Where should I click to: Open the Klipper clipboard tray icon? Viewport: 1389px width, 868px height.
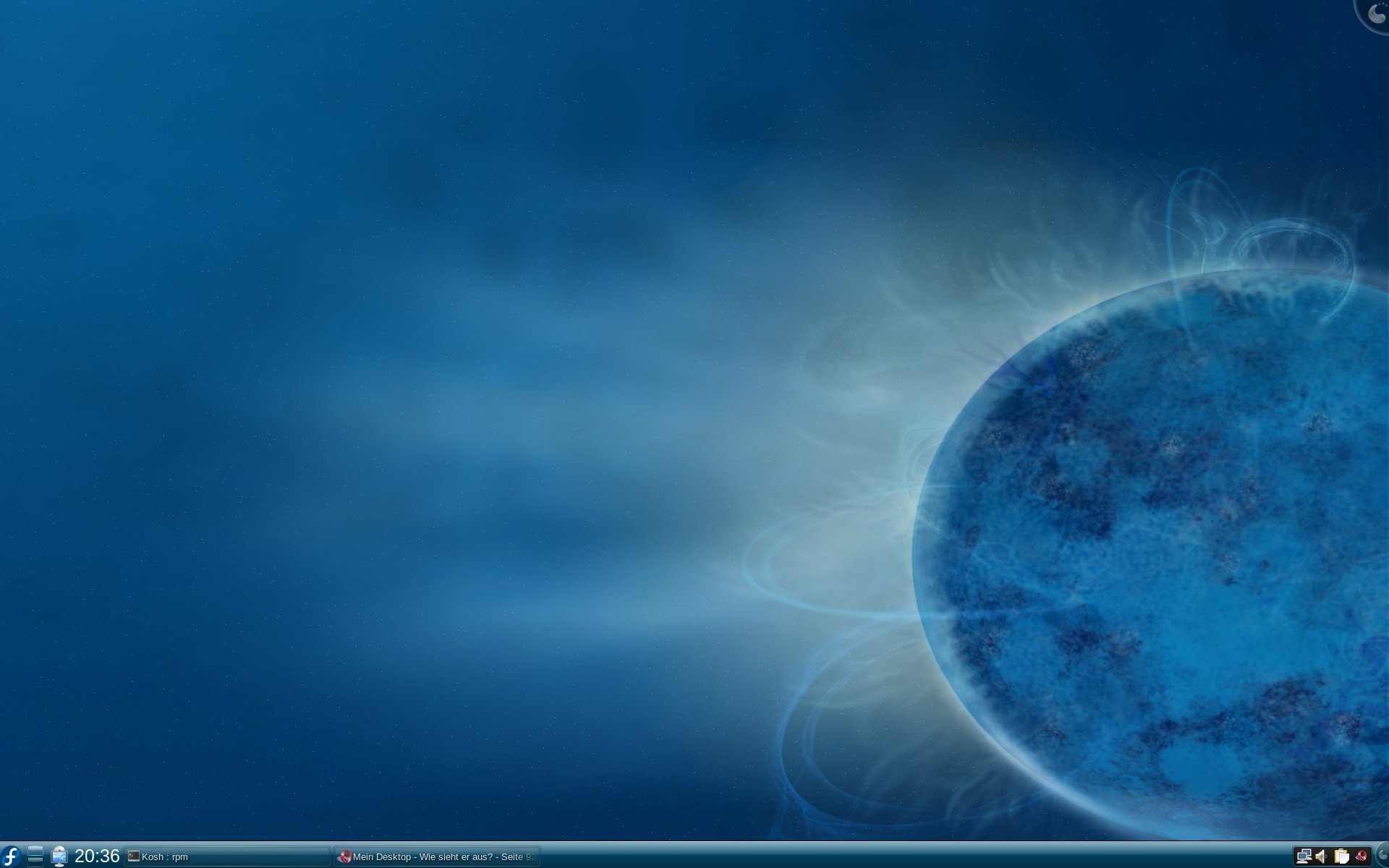pos(1341,856)
